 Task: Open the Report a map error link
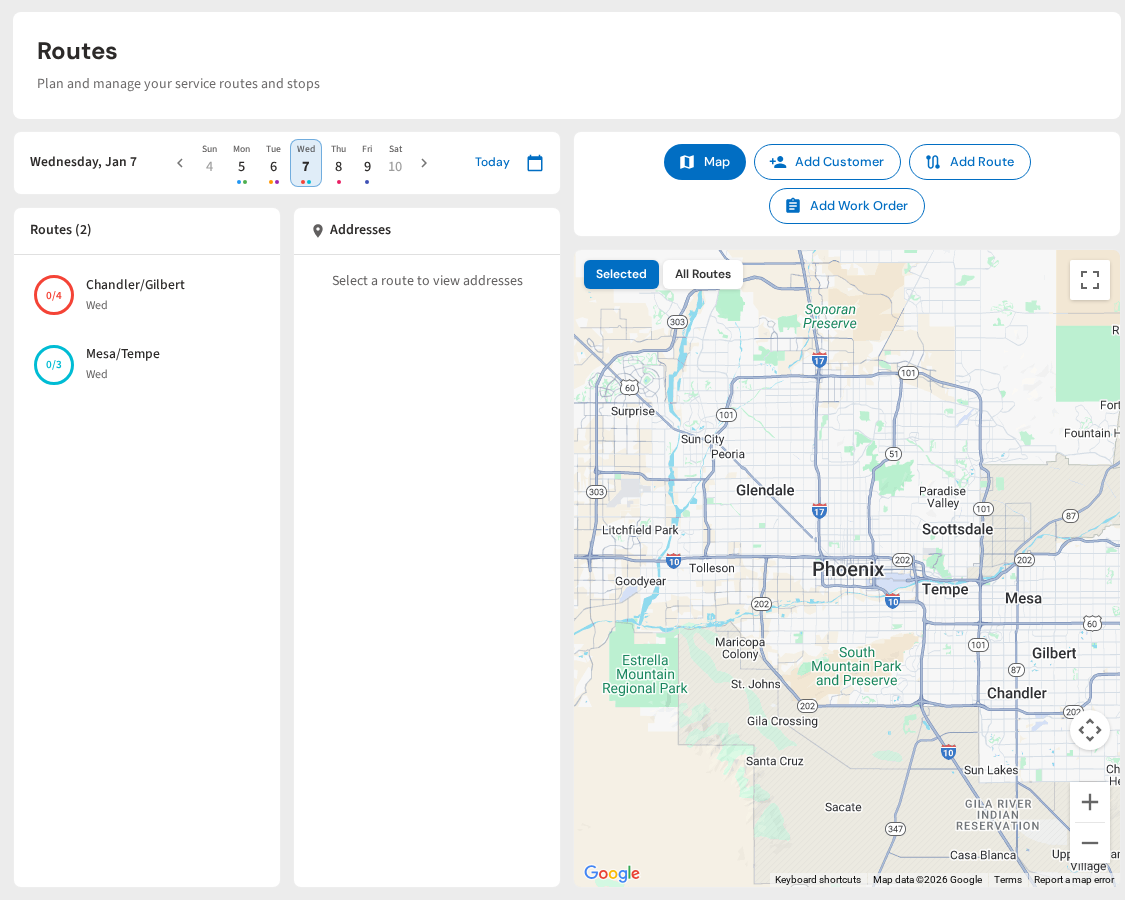[x=1073, y=880]
